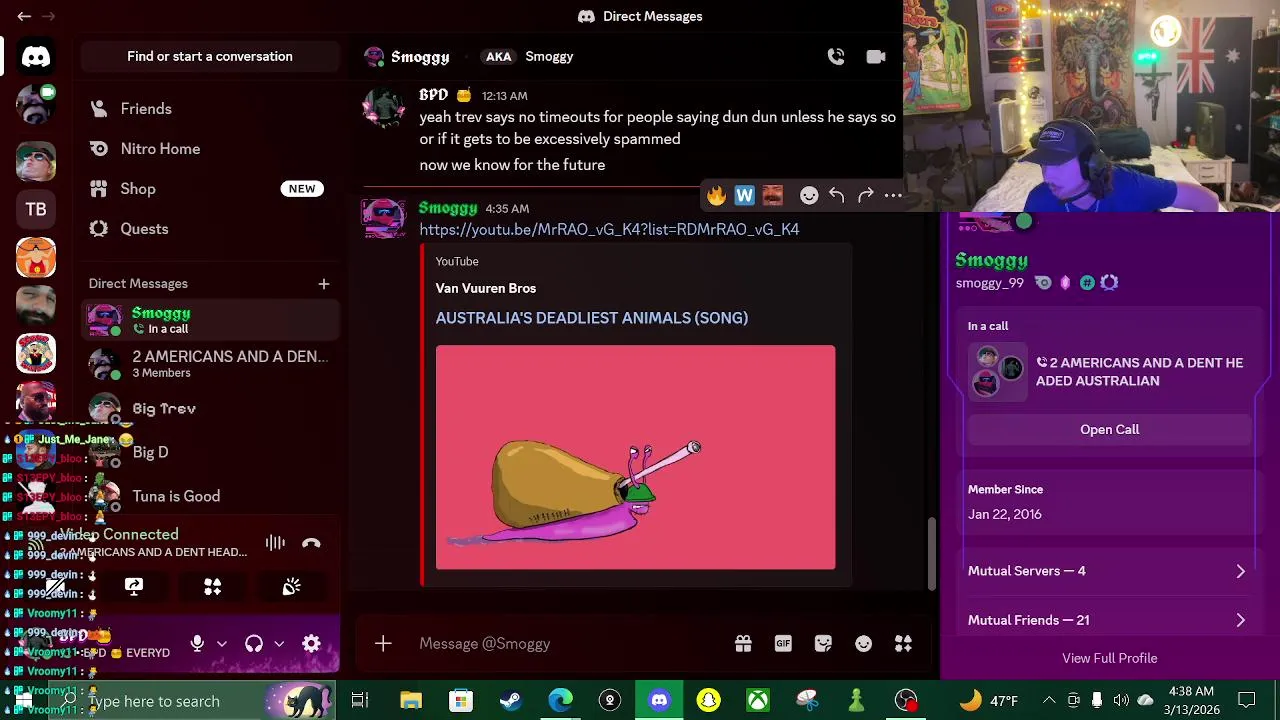Open the Discord Shop

(x=210, y=189)
